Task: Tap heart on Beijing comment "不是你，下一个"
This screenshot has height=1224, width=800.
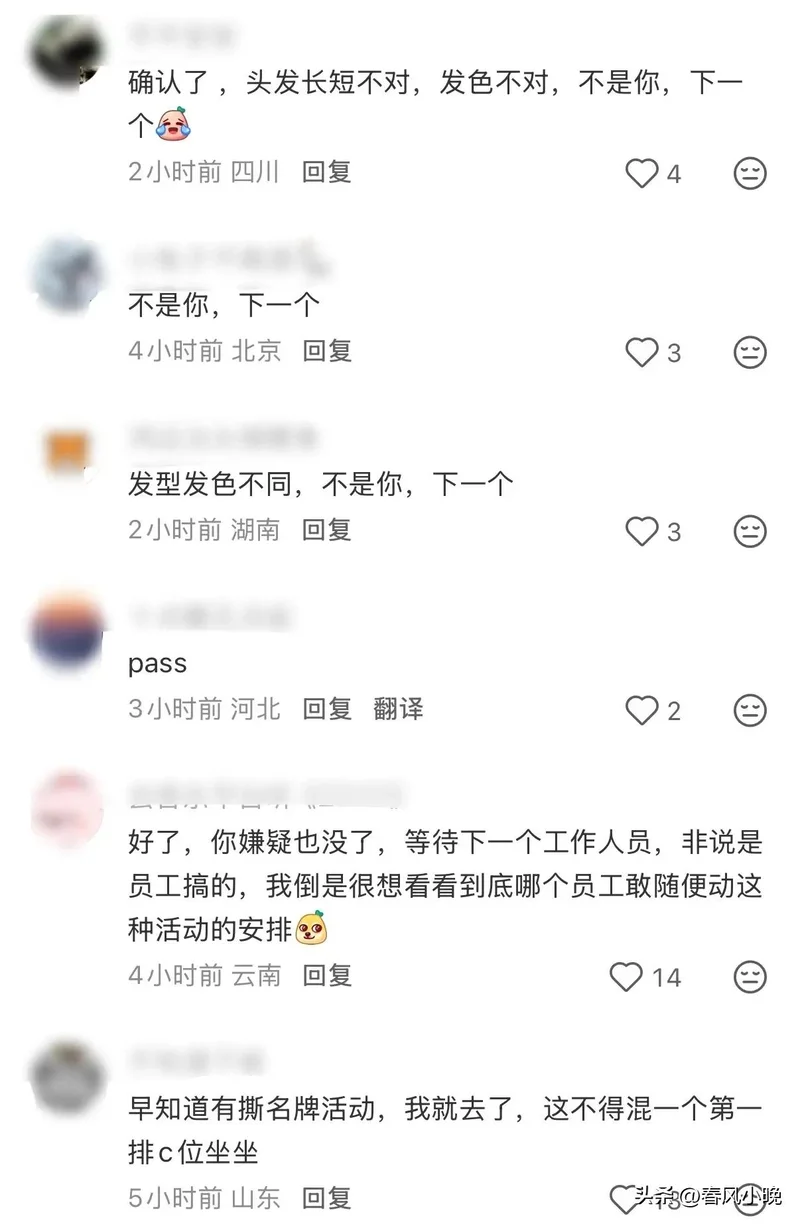Action: tap(641, 352)
